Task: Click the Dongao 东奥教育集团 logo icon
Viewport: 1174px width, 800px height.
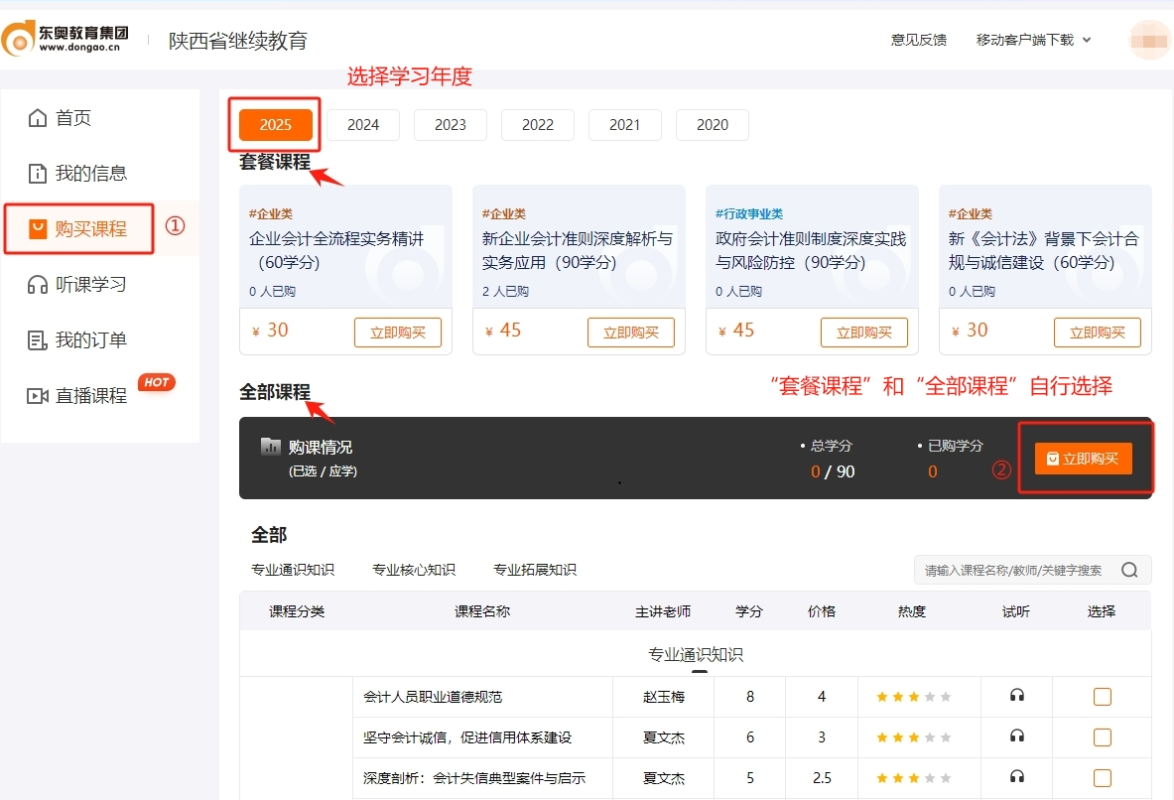Action: [18, 39]
